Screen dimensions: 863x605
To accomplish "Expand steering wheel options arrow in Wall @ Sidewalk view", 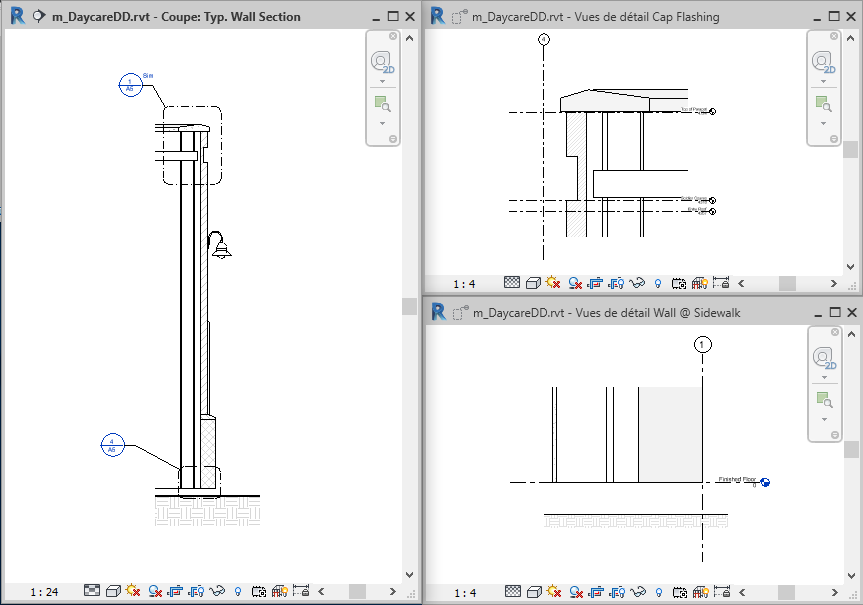I will [824, 378].
